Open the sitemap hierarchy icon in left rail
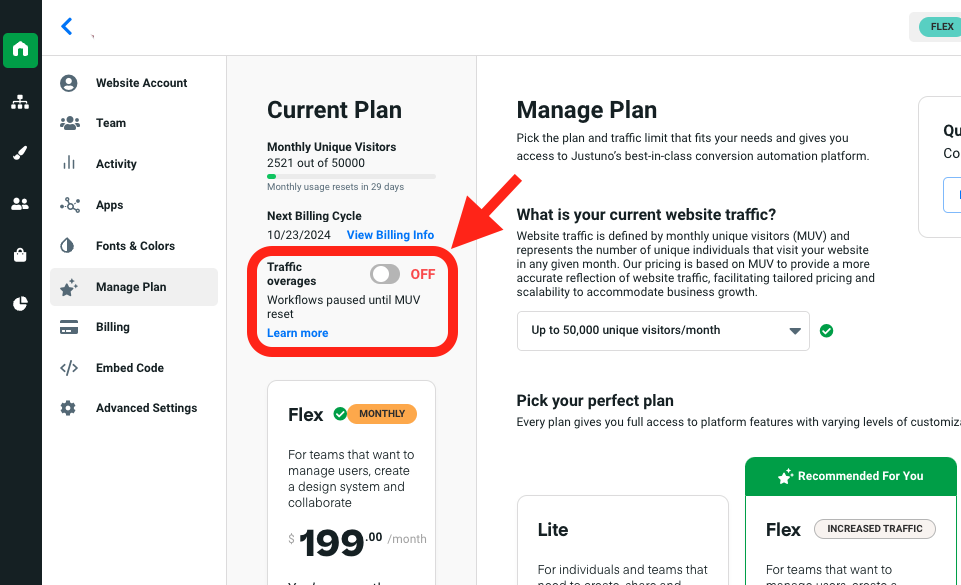Viewport: 961px width, 585px height. (20, 102)
